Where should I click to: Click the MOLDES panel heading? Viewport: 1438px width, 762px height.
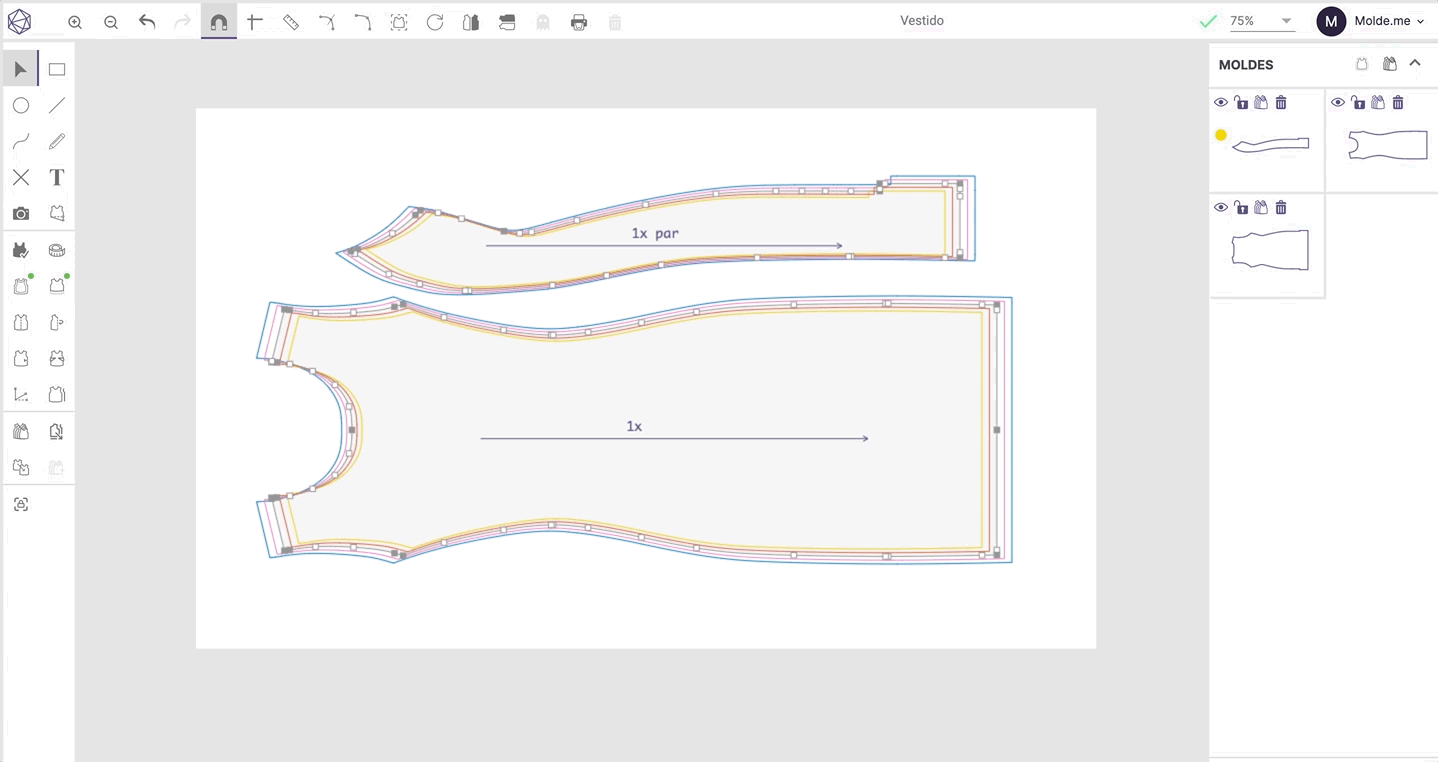point(1246,65)
